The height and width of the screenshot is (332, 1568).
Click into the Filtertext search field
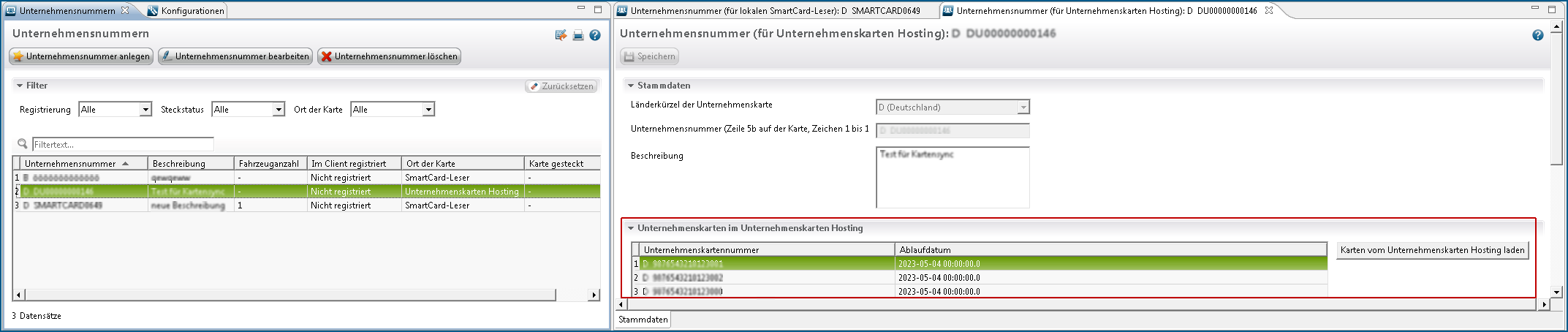pyautogui.click(x=123, y=145)
